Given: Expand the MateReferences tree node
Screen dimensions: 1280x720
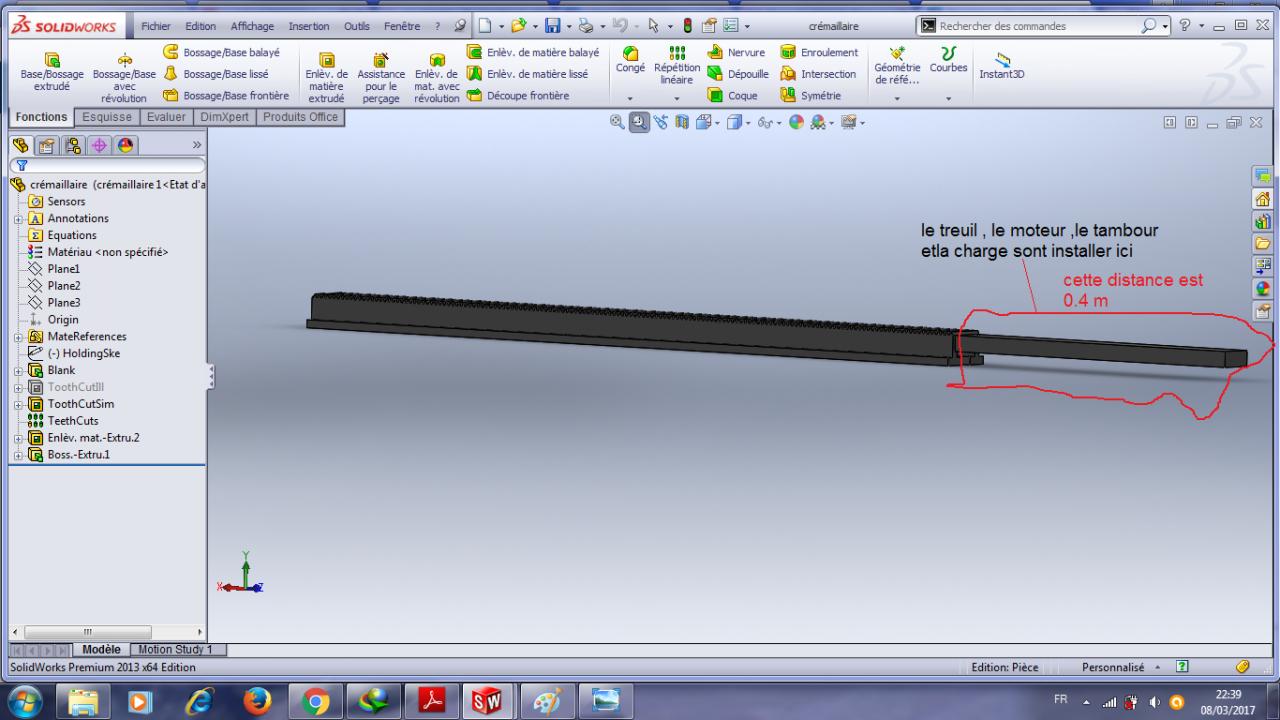Looking at the screenshot, I should pos(17,337).
